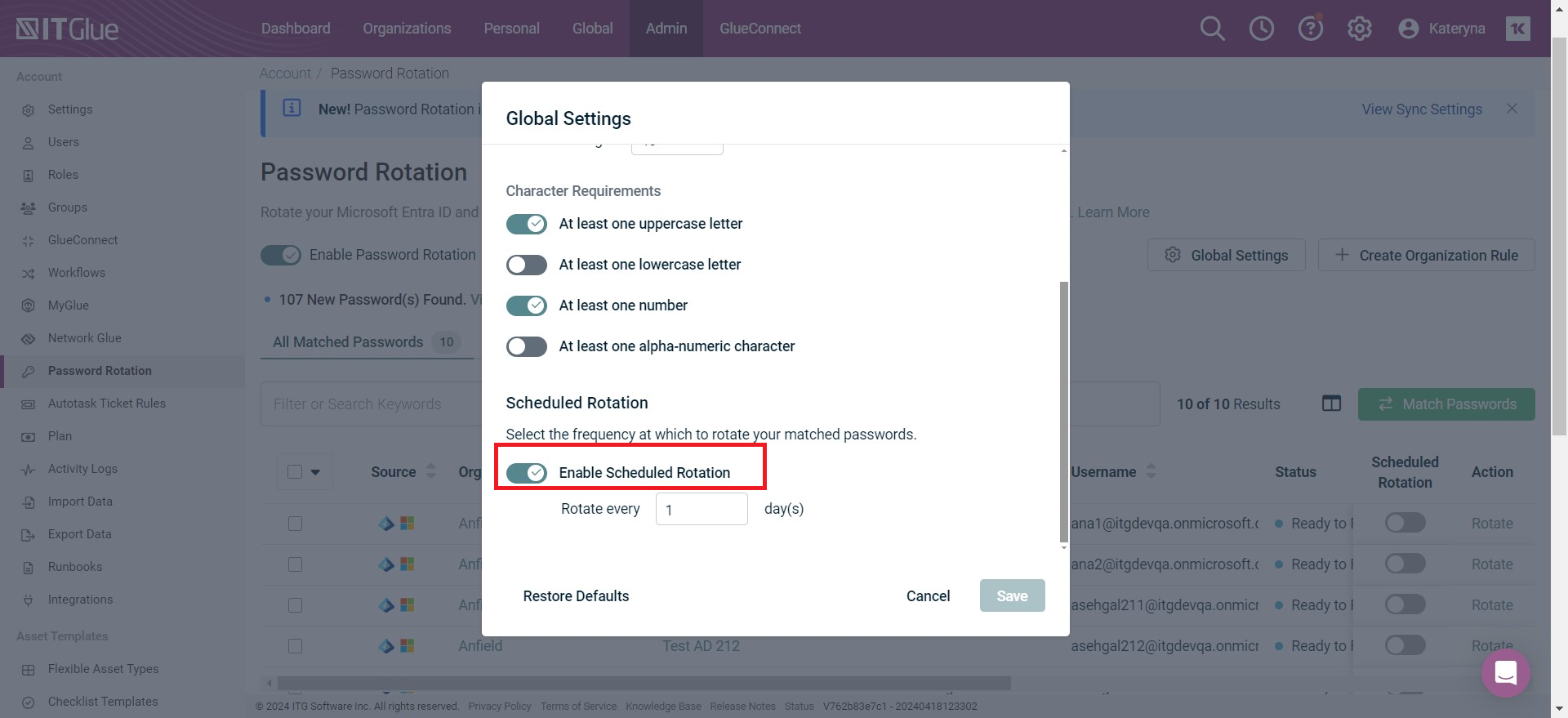Screen dimensions: 1568x718
Task: Click Rotate action for ana1 row
Action: 1492,524
